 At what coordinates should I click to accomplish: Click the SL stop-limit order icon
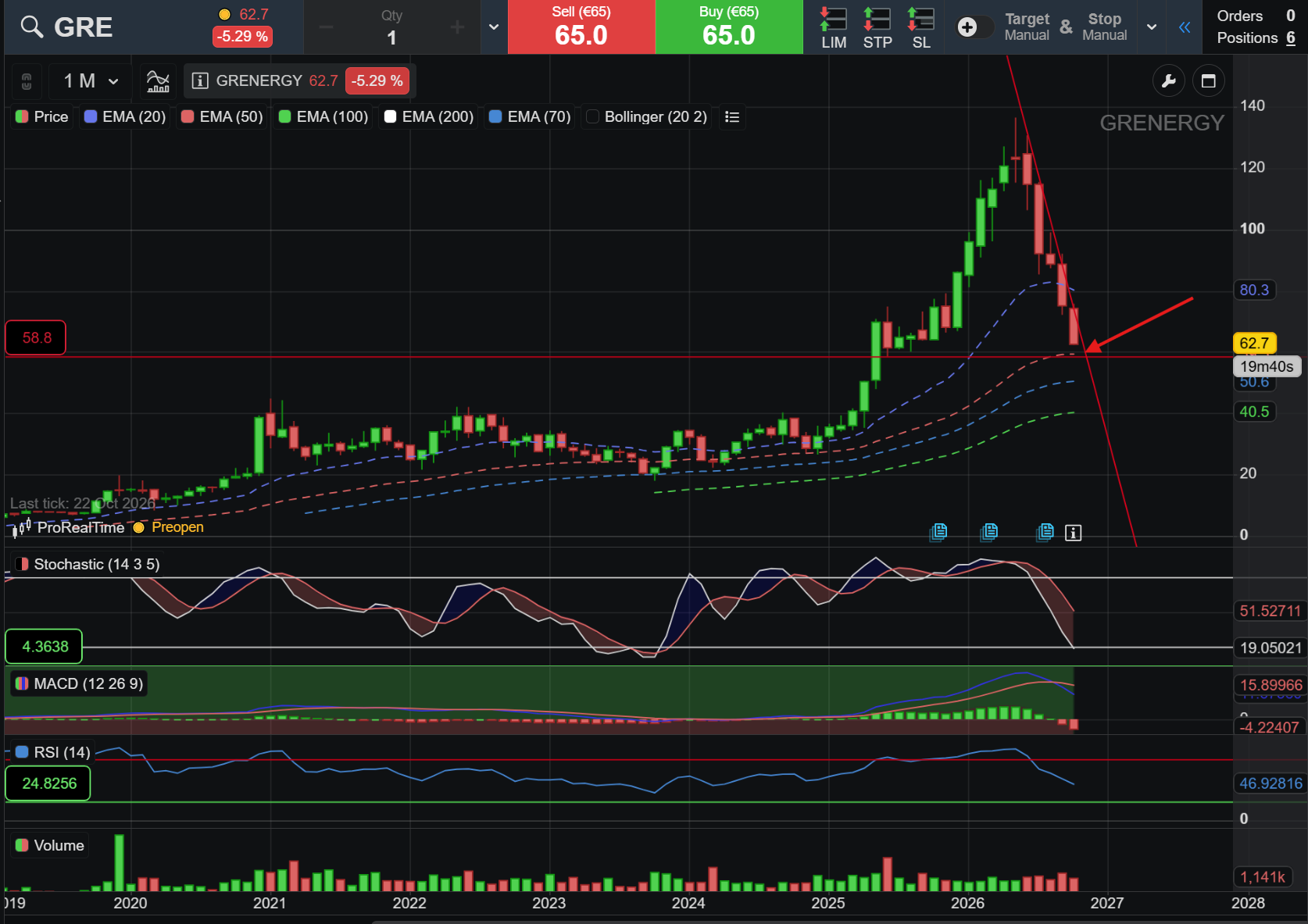(921, 28)
